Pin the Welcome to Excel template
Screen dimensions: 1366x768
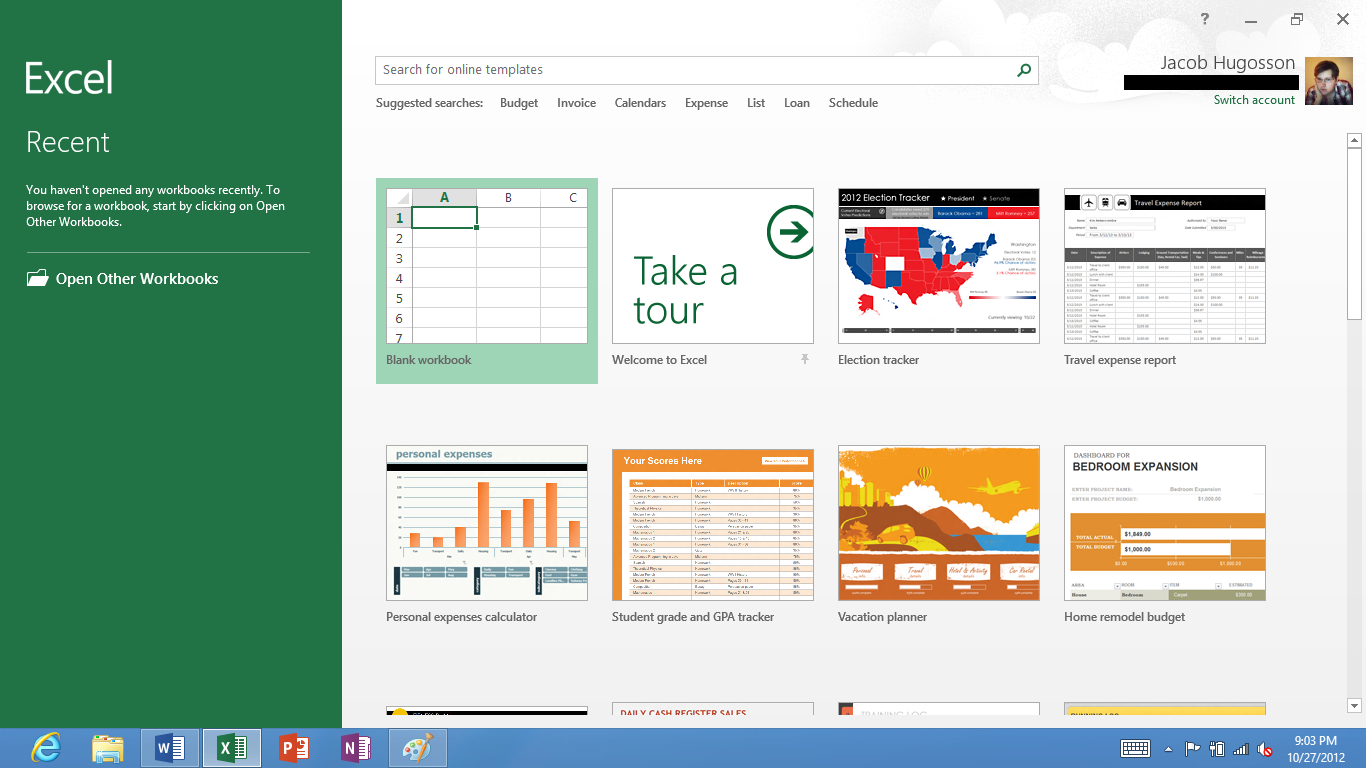(x=805, y=358)
